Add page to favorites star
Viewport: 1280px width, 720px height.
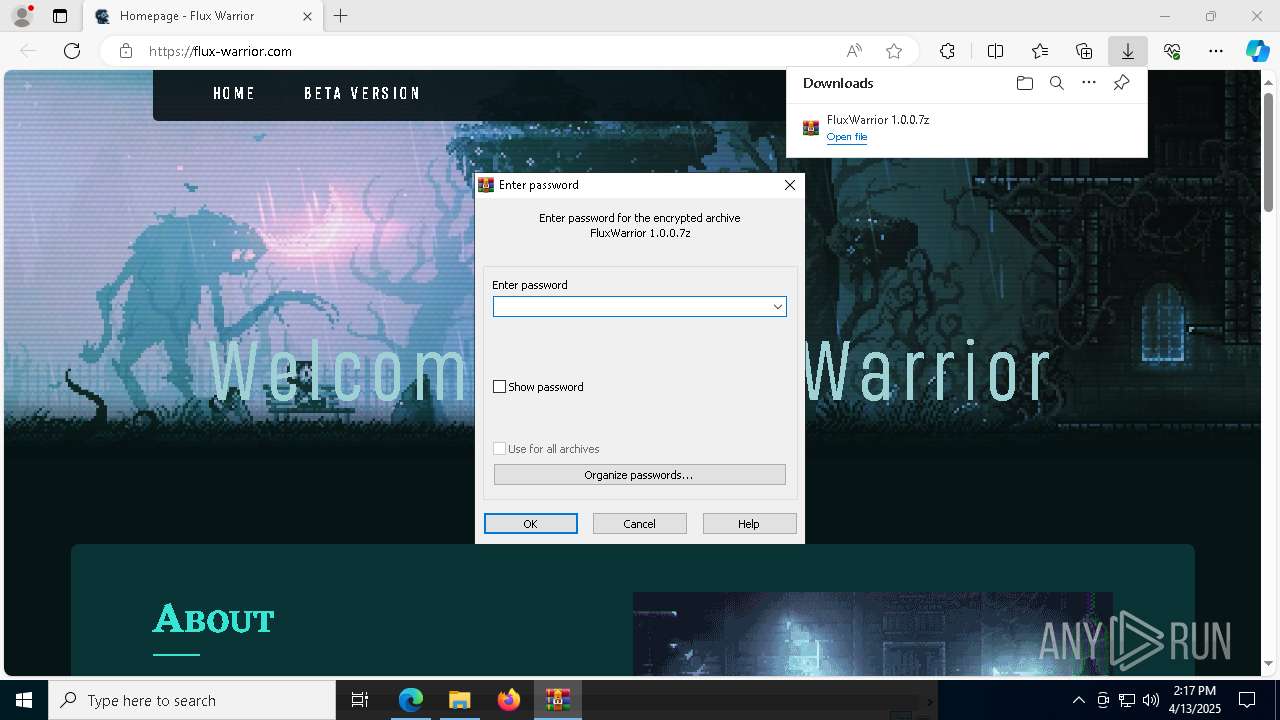click(x=894, y=51)
